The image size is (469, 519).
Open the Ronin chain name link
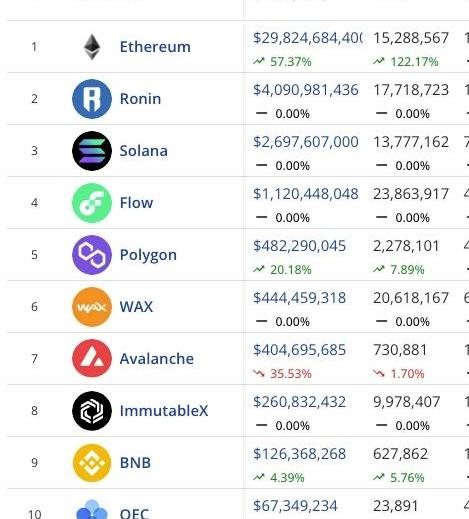[140, 99]
